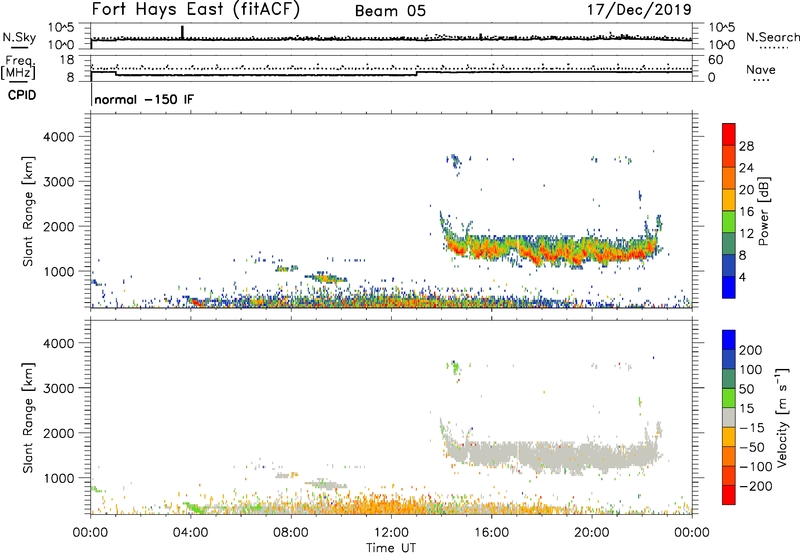Click the blue bottom segment of the Power color bar
The image size is (800, 554).
click(x=729, y=287)
